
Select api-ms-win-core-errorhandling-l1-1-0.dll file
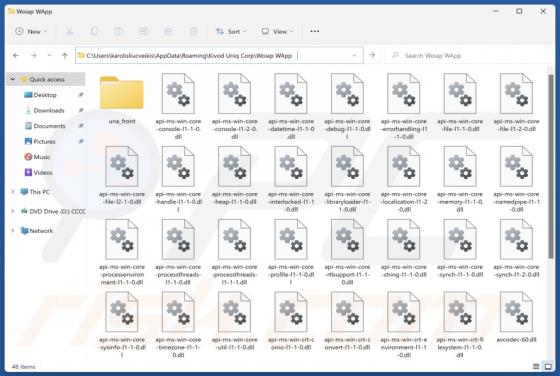(x=404, y=106)
